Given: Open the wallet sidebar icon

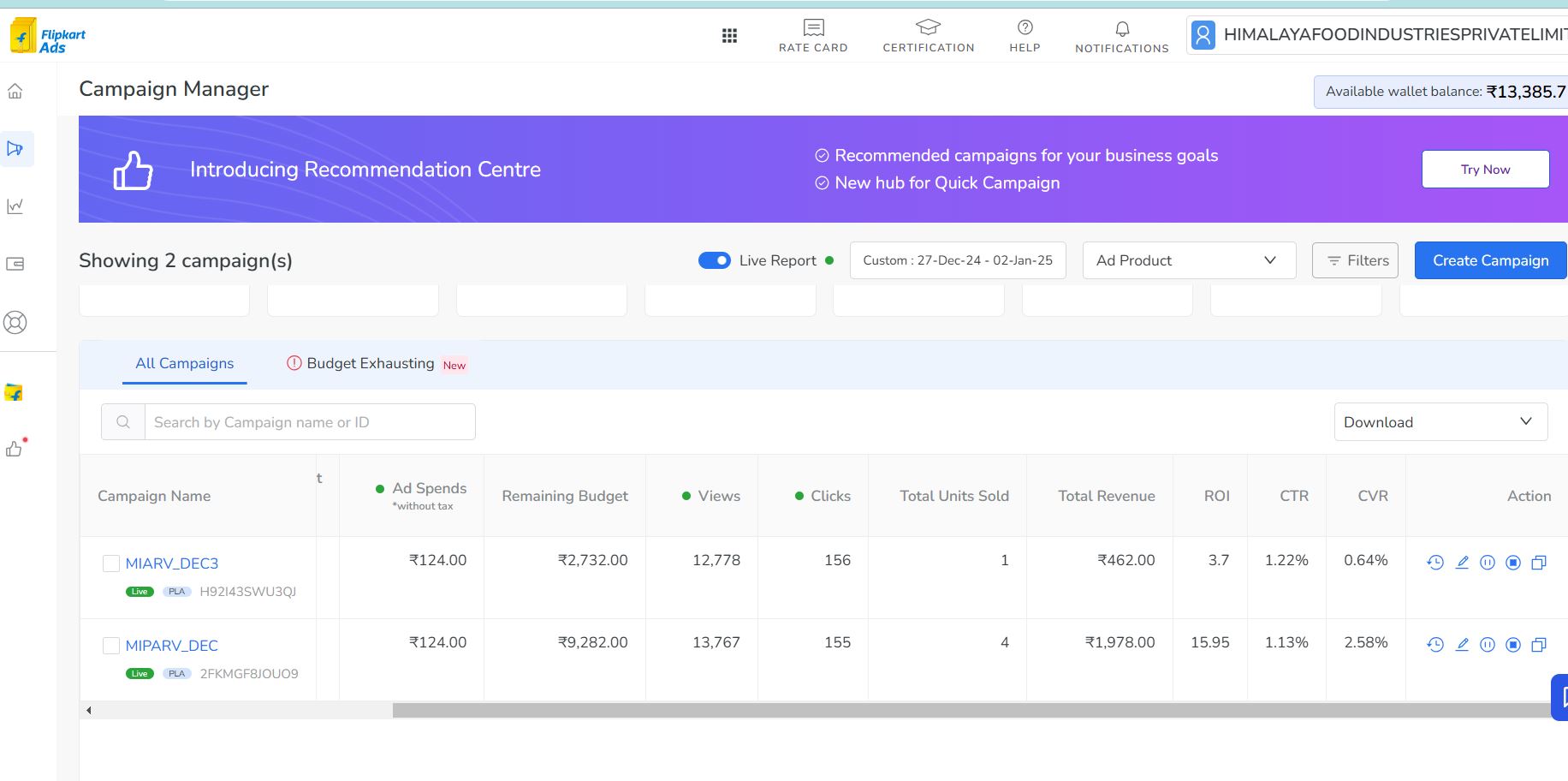Looking at the screenshot, I should tap(15, 264).
